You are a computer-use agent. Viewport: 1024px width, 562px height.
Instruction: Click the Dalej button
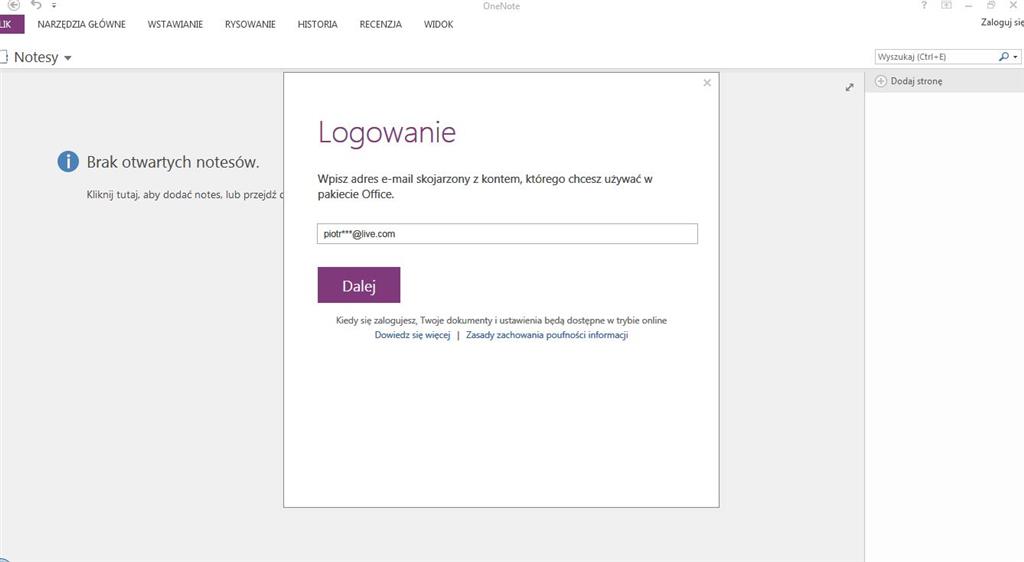point(359,285)
